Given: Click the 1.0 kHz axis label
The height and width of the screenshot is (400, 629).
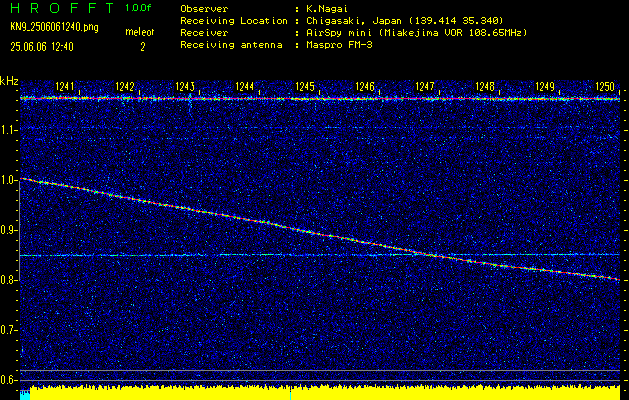Looking at the screenshot, I should pyautogui.click(x=7, y=180).
